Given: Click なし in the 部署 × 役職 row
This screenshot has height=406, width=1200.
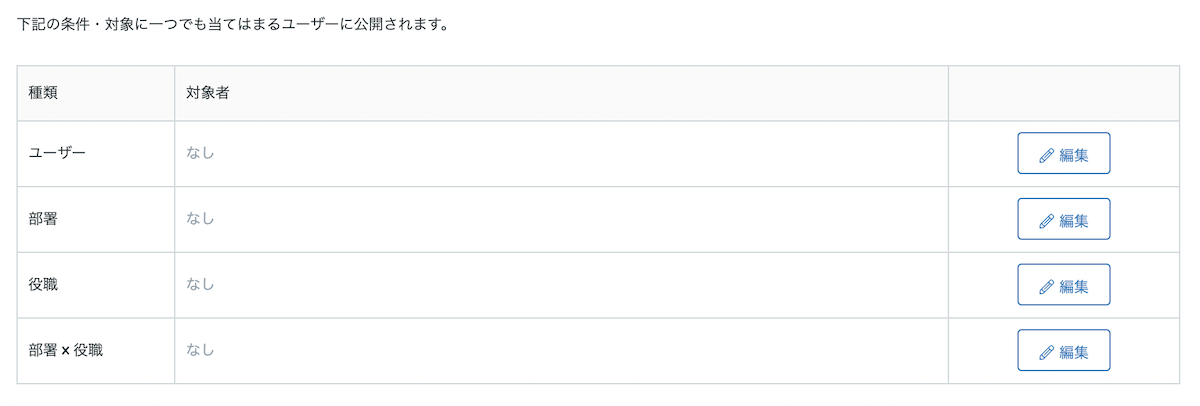Looking at the screenshot, I should tap(200, 351).
